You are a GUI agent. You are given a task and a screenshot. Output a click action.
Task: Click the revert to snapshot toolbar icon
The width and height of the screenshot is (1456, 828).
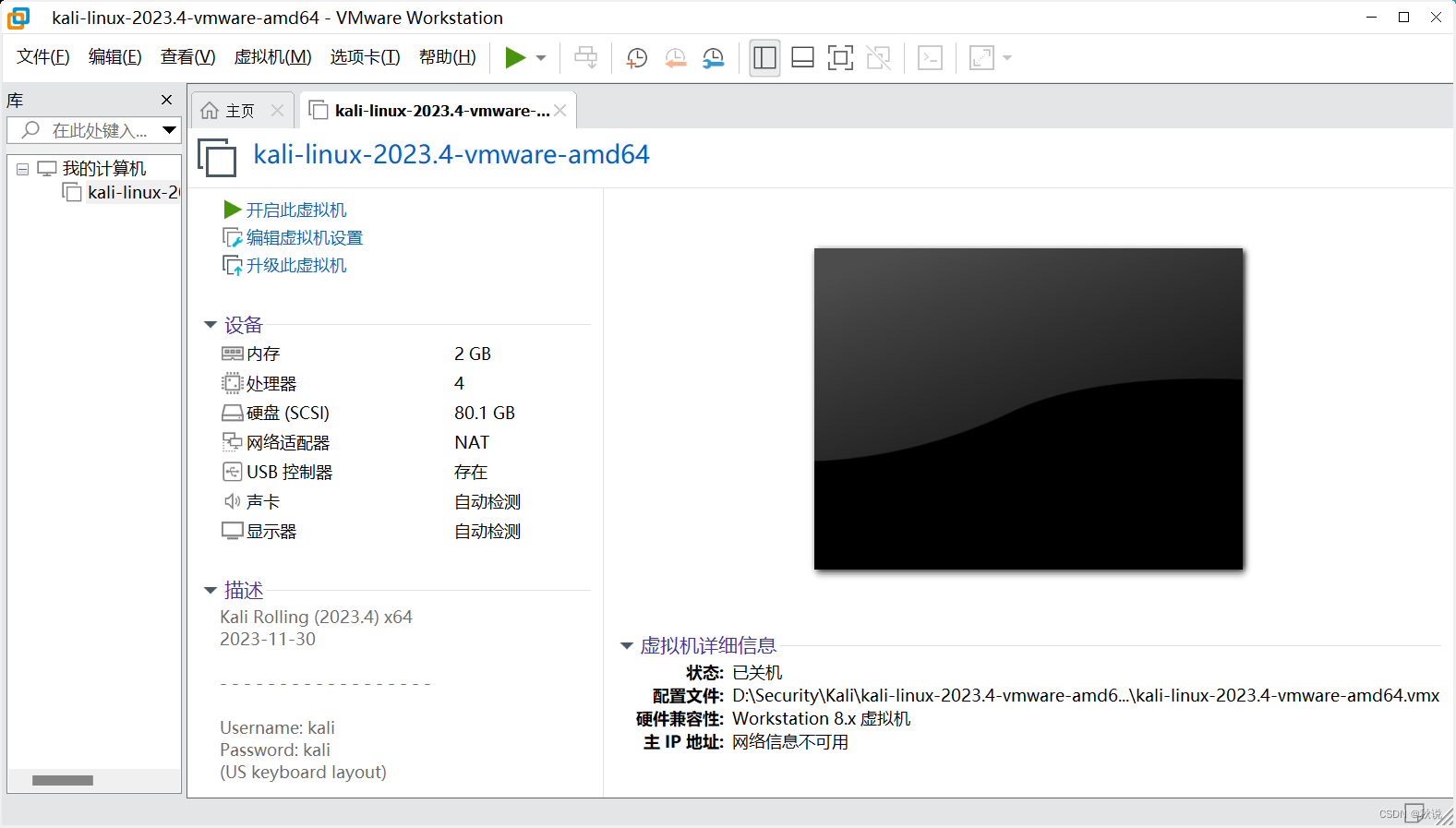(676, 58)
